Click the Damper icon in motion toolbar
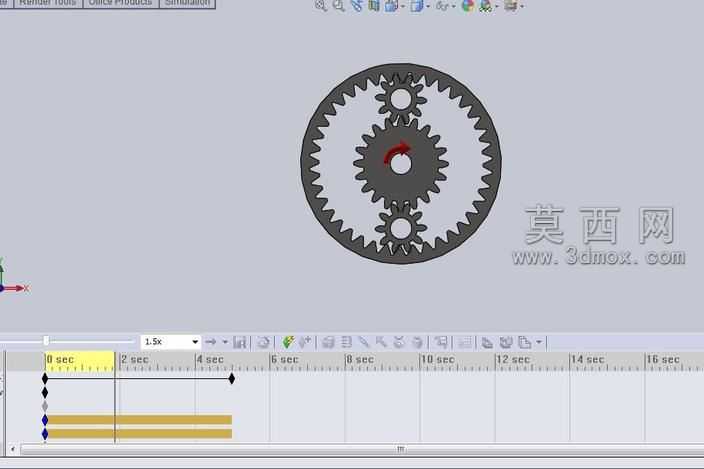This screenshot has height=469, width=704. click(364, 342)
